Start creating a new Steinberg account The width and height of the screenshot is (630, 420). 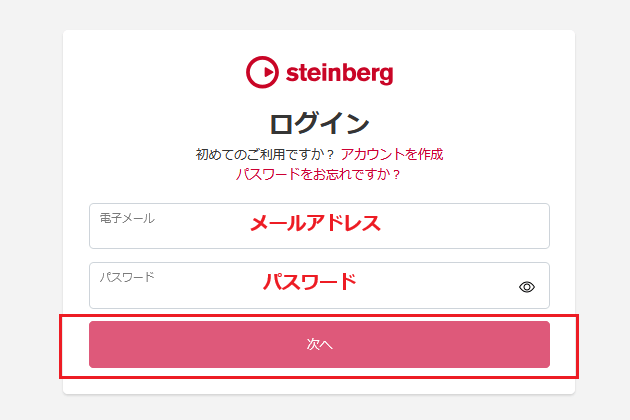pos(392,154)
